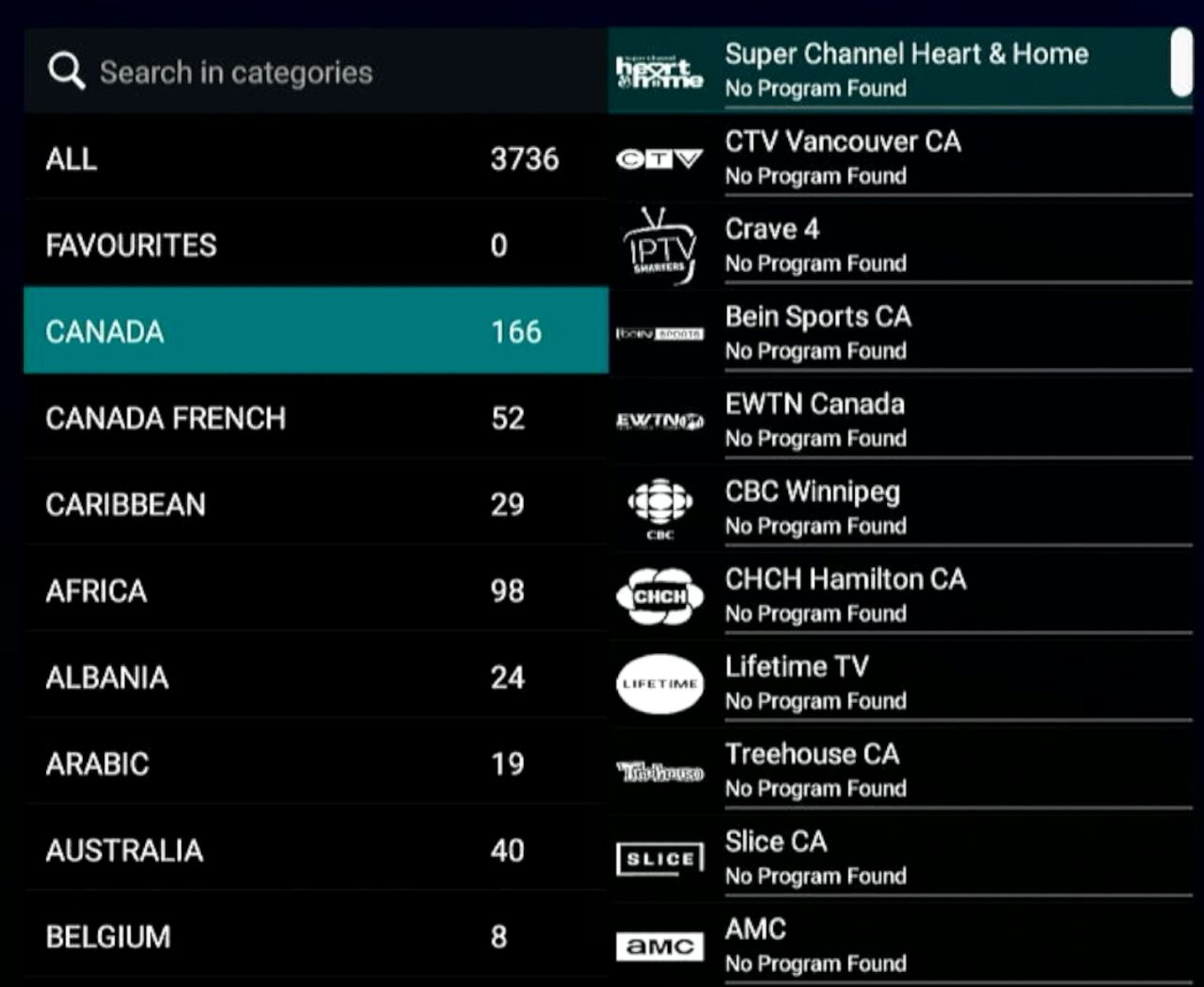Select the CARIBBEAN category

tap(315, 504)
